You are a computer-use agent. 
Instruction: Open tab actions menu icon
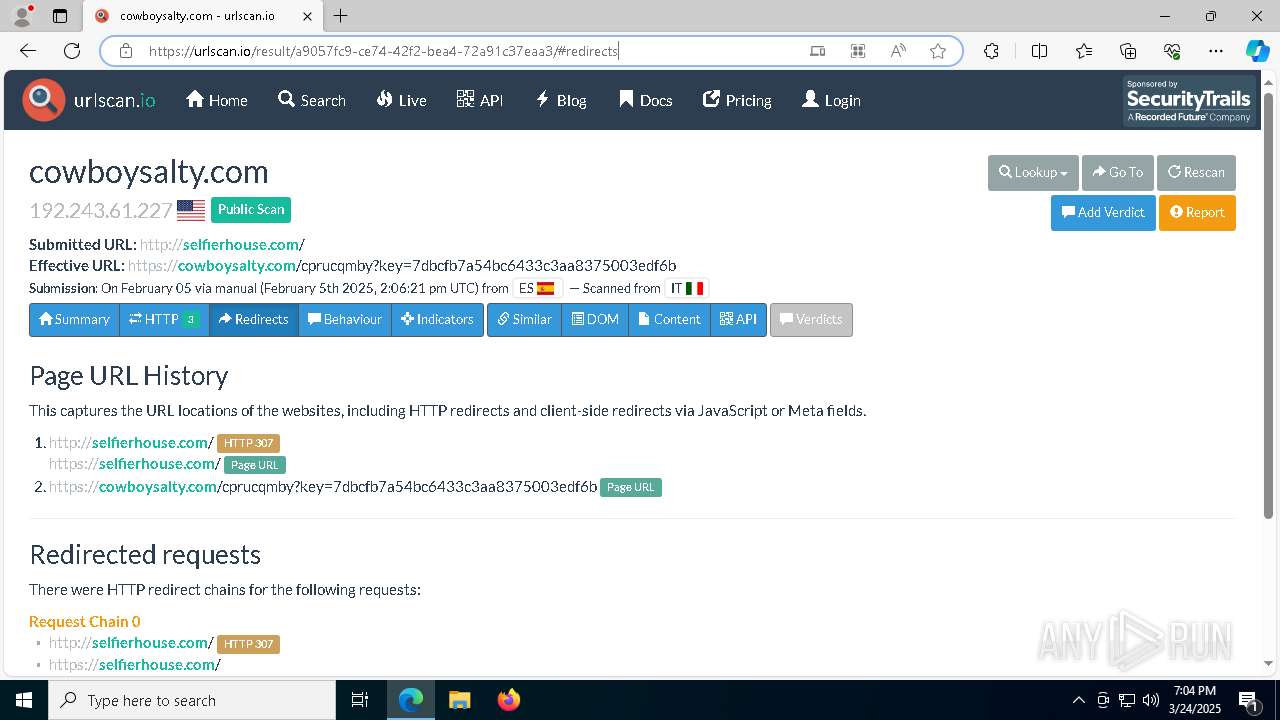[60, 16]
